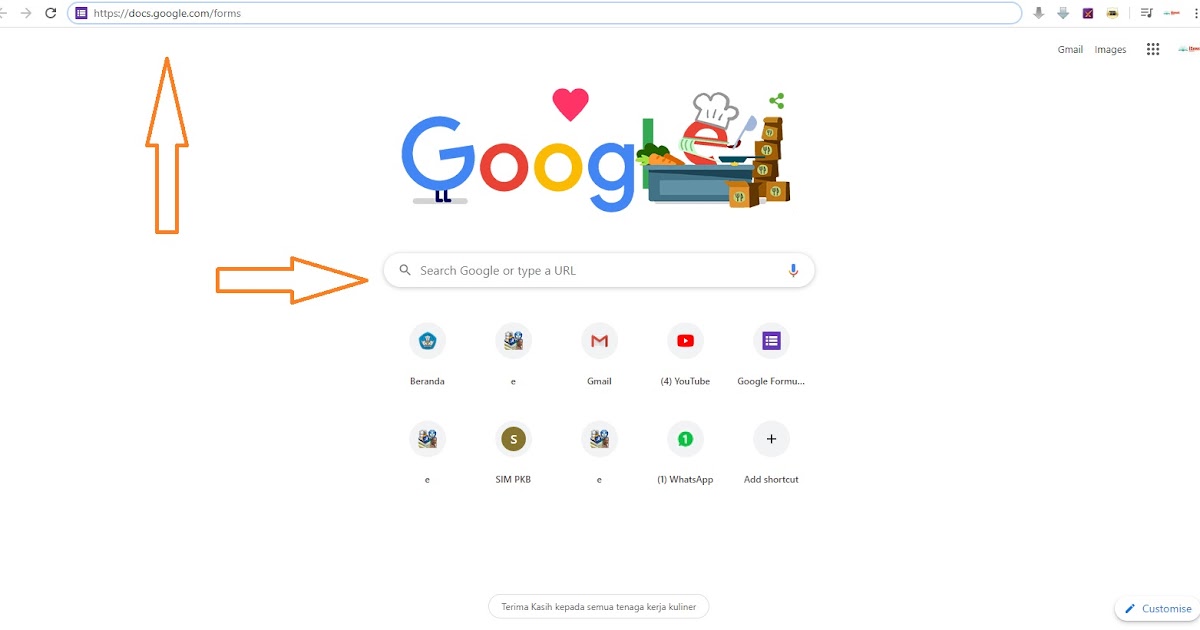Click the browser reload button
This screenshot has height=630, width=1200.
[x=50, y=13]
